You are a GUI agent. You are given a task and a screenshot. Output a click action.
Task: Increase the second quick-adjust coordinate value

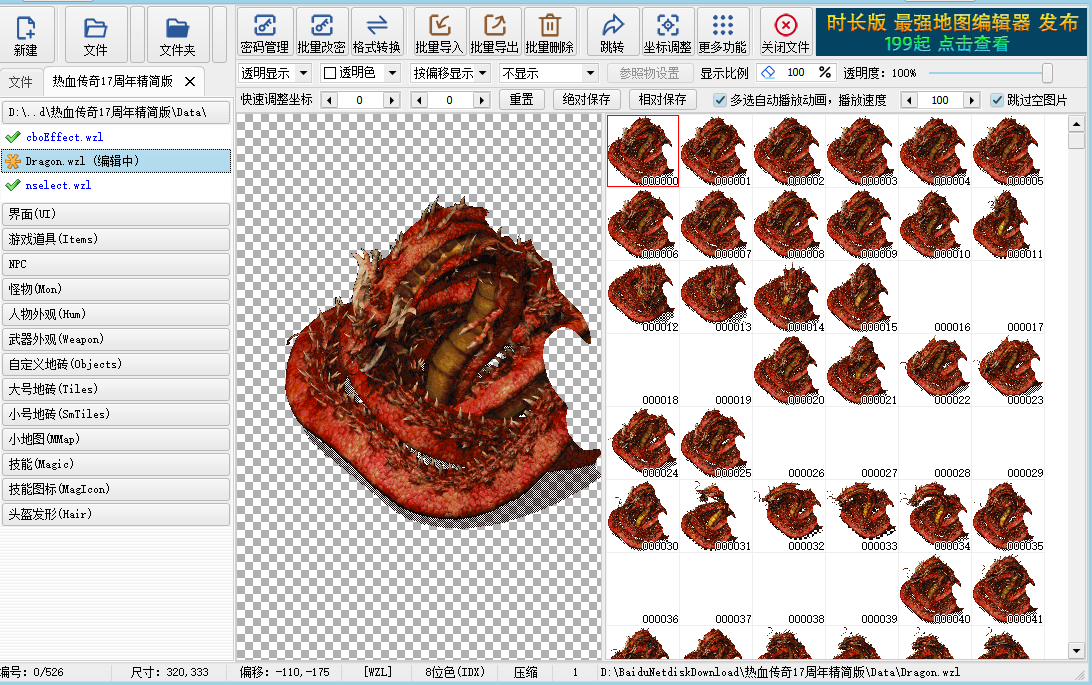482,100
